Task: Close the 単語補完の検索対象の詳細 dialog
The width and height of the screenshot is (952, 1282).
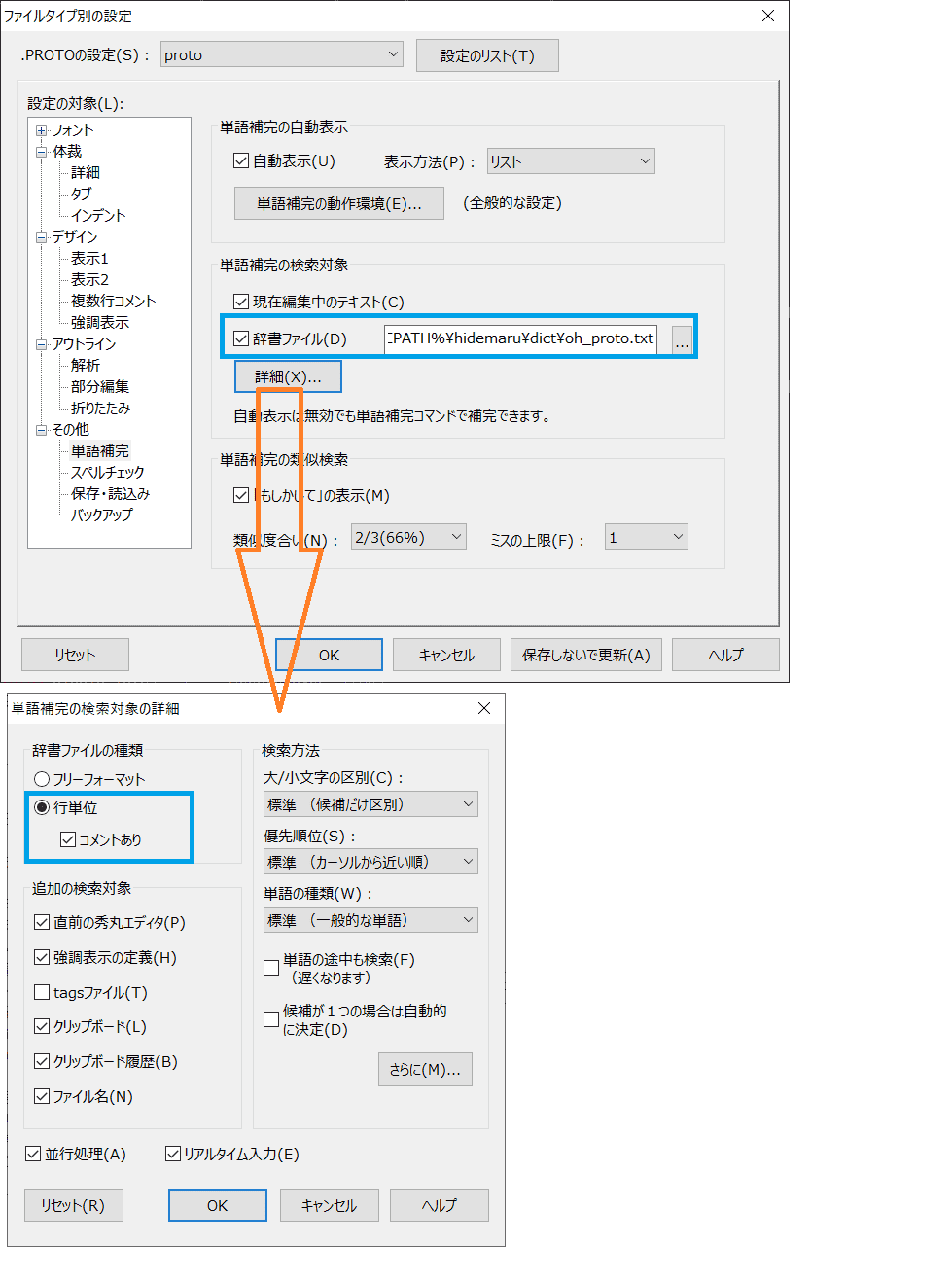Action: coord(484,708)
